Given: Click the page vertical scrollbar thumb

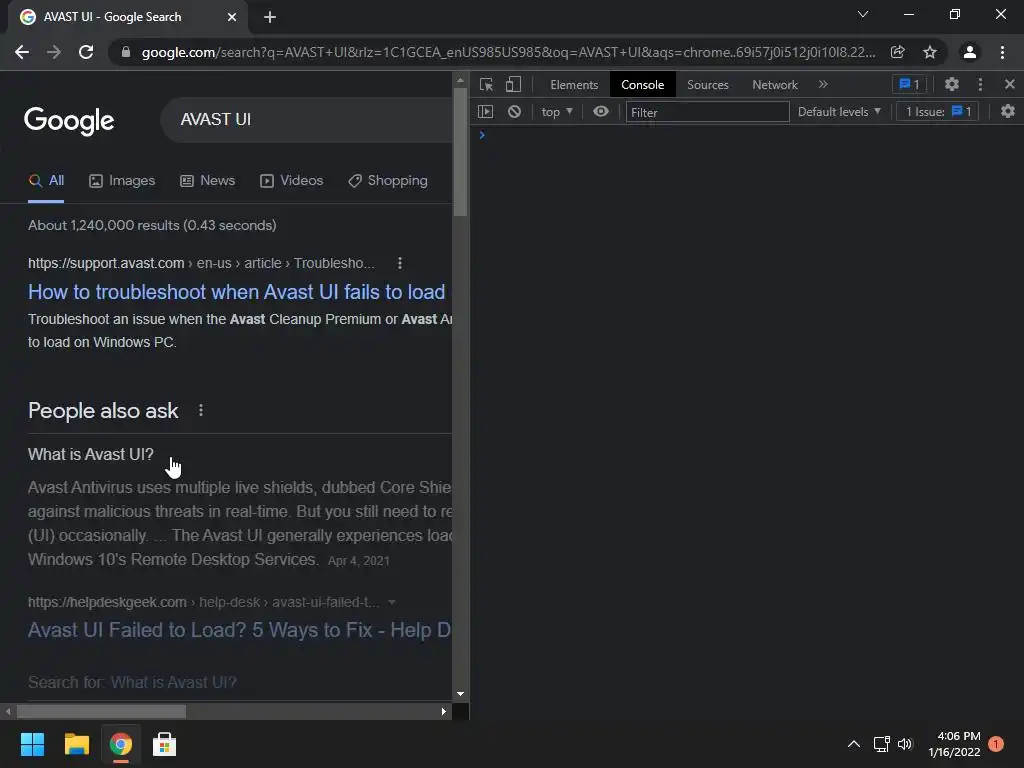Looking at the screenshot, I should coord(460,152).
